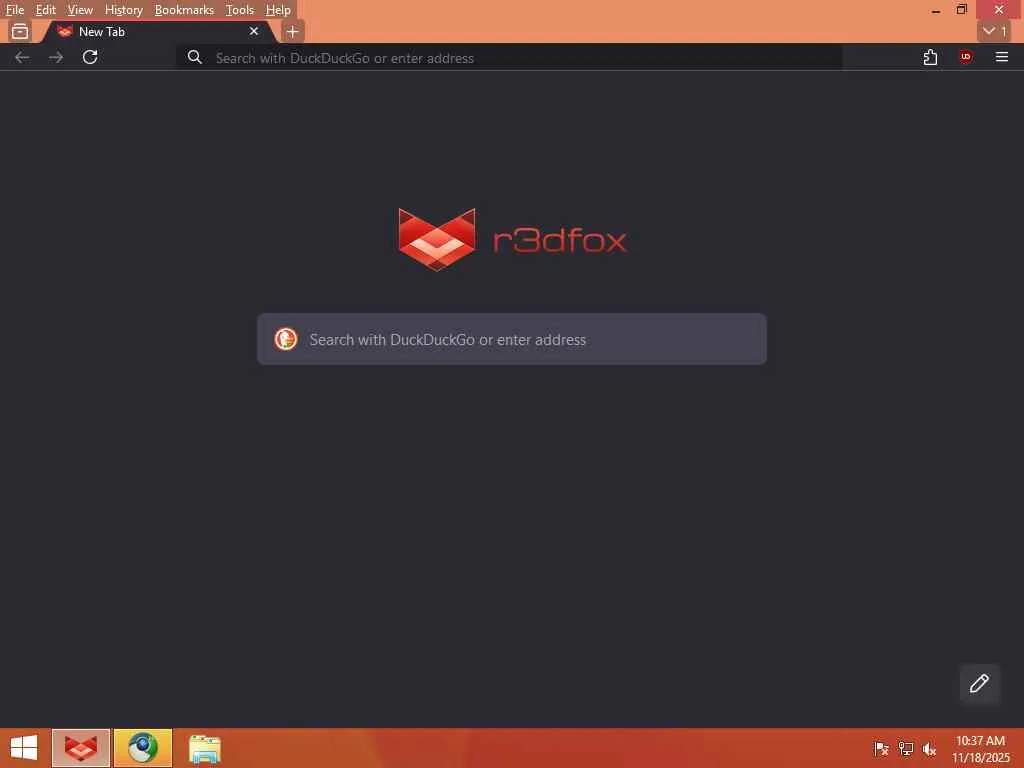Viewport: 1024px width, 768px height.
Task: Go back one page
Action: point(22,57)
